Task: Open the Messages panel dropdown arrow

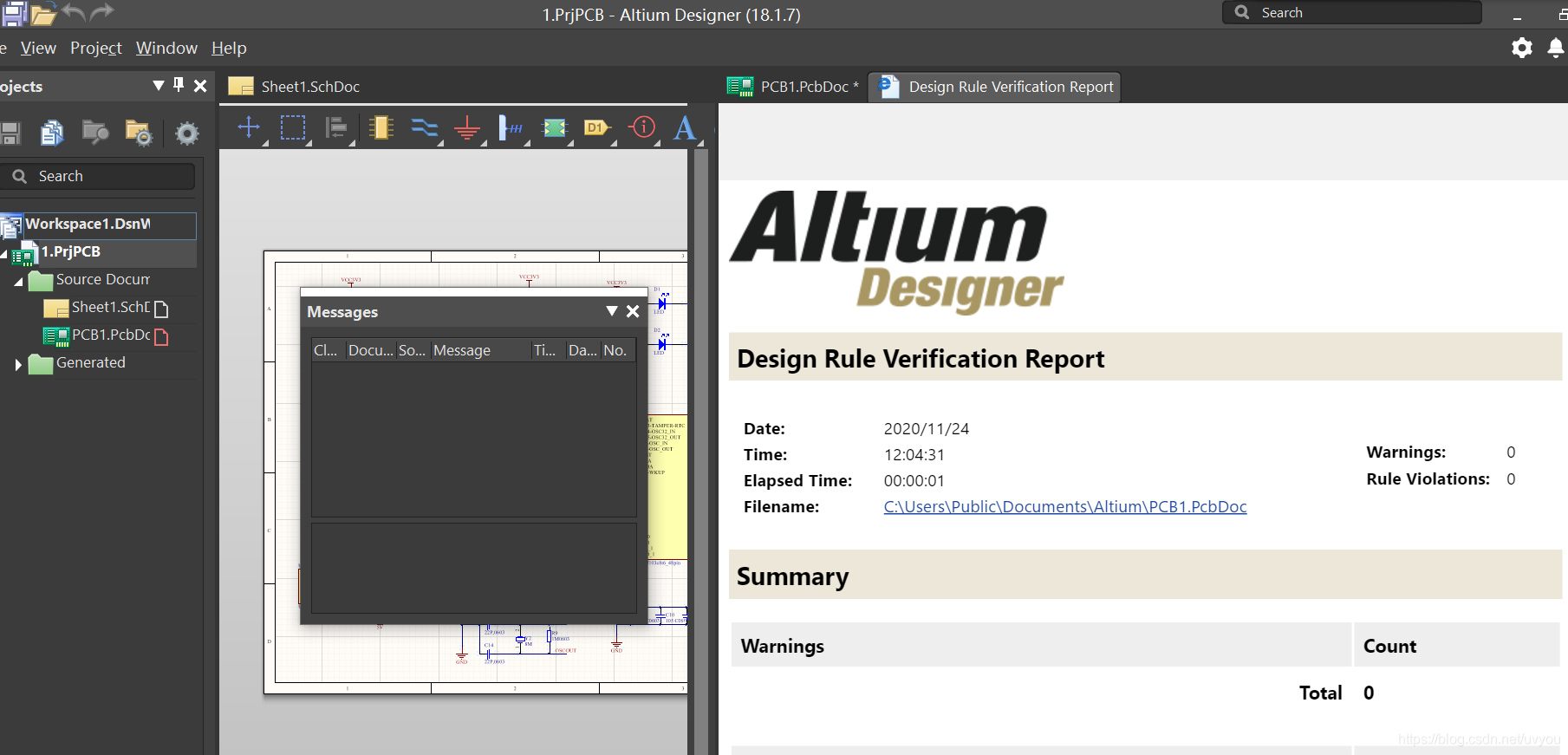Action: [x=611, y=311]
